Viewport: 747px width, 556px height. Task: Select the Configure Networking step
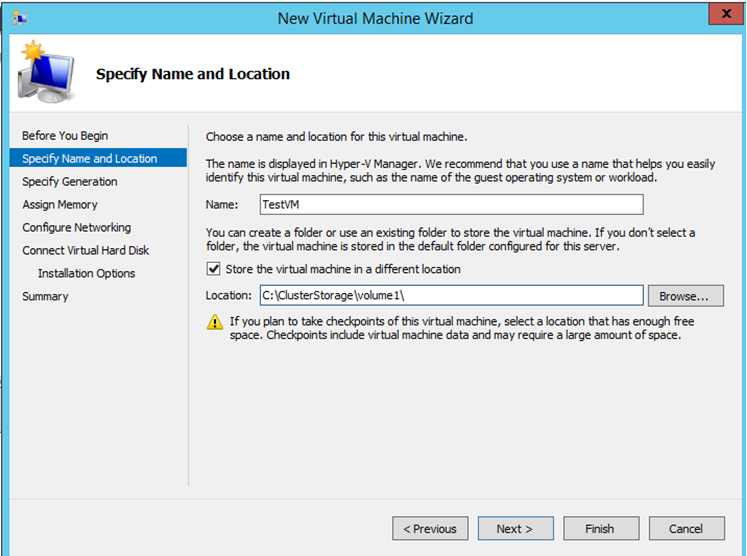click(76, 227)
